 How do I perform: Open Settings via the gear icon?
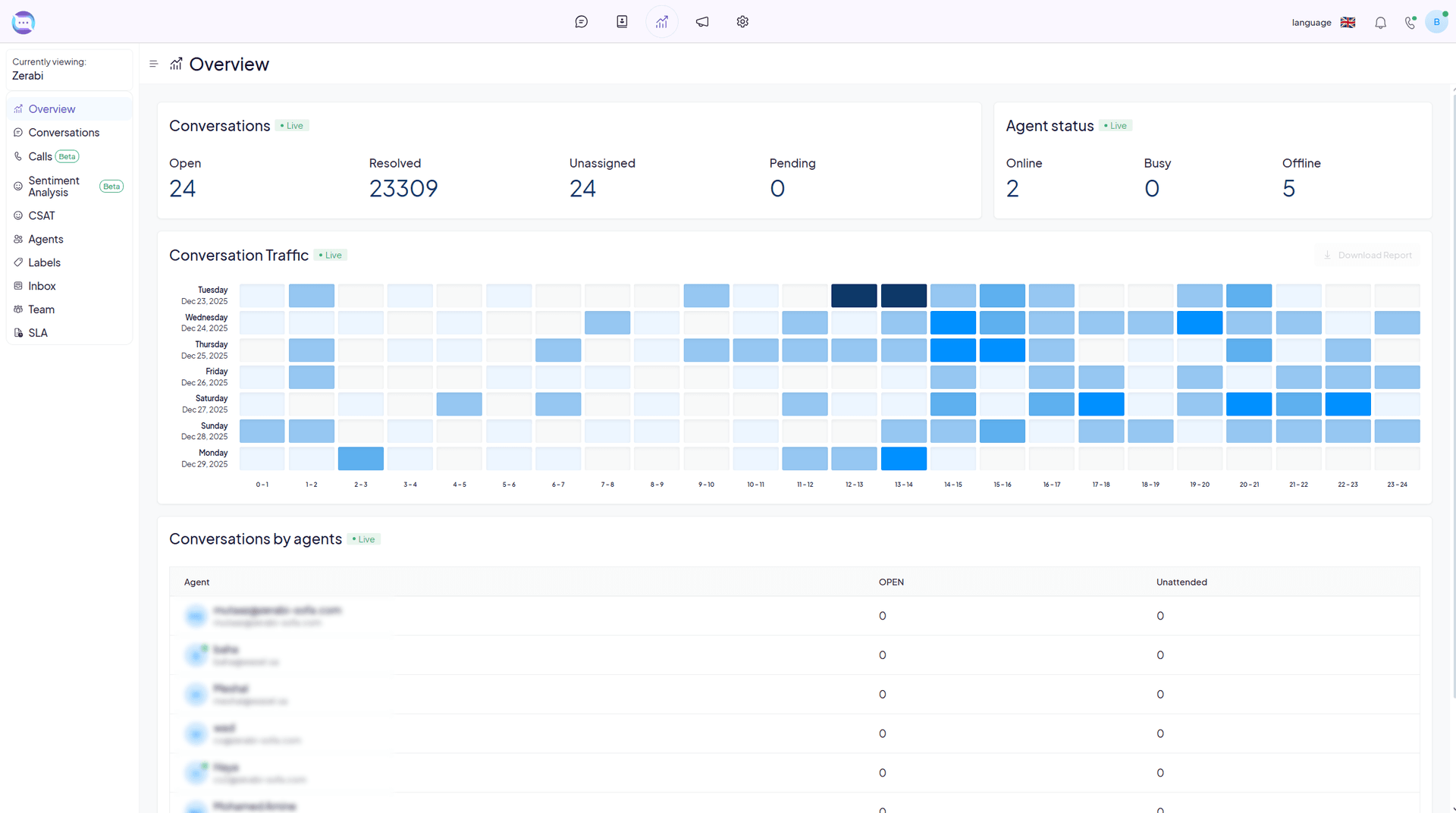coord(742,22)
